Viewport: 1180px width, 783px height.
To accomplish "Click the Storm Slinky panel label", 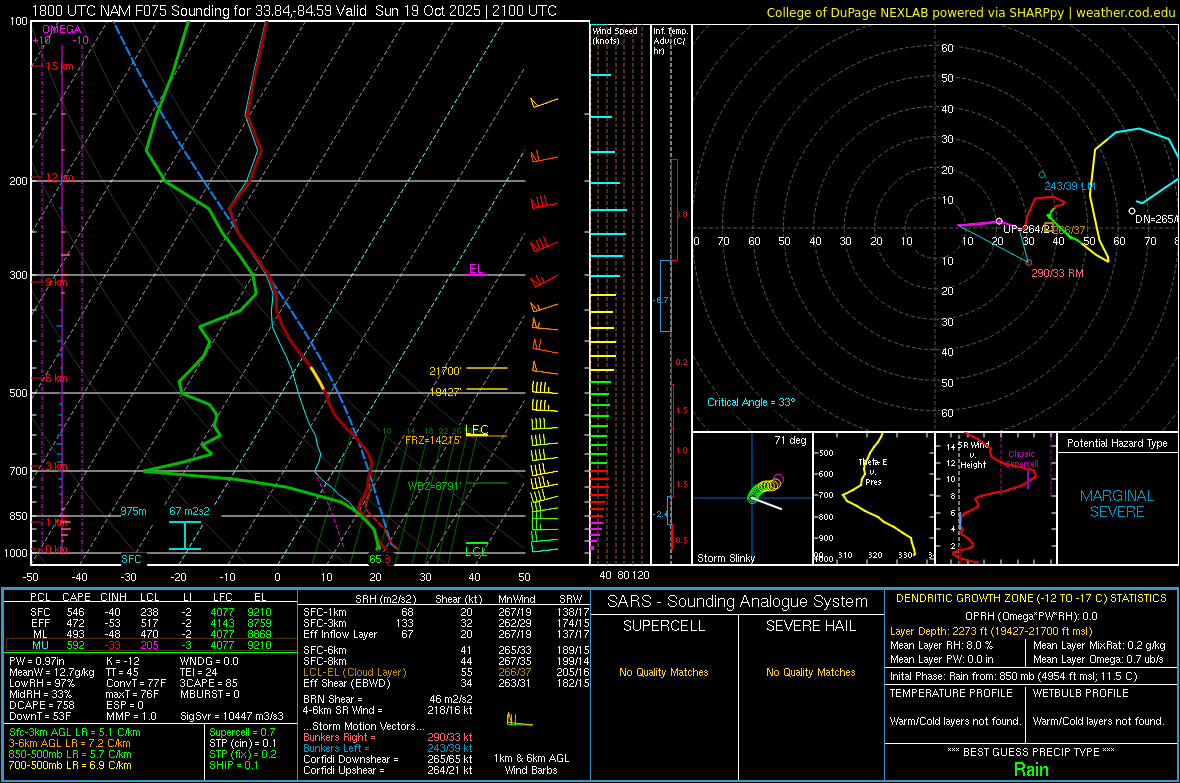I will 726,558.
